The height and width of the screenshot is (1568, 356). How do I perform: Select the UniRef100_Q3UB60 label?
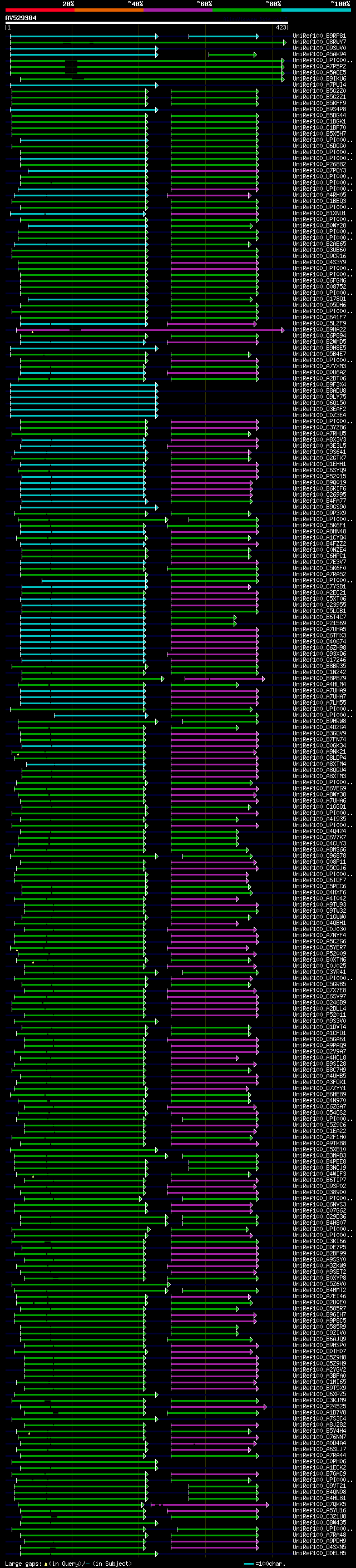pos(319,250)
